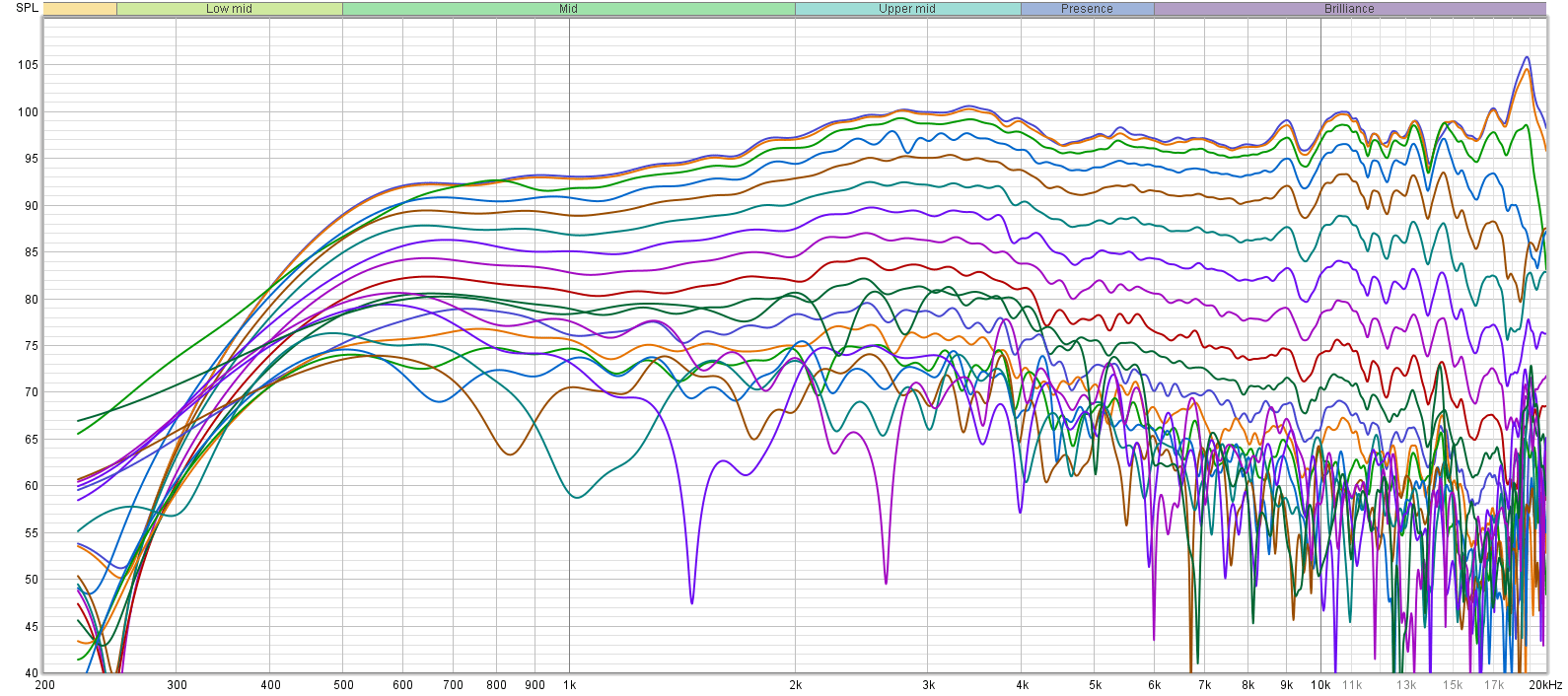Click the Mid frequency band label
The height and width of the screenshot is (696, 1568).
pyautogui.click(x=568, y=9)
